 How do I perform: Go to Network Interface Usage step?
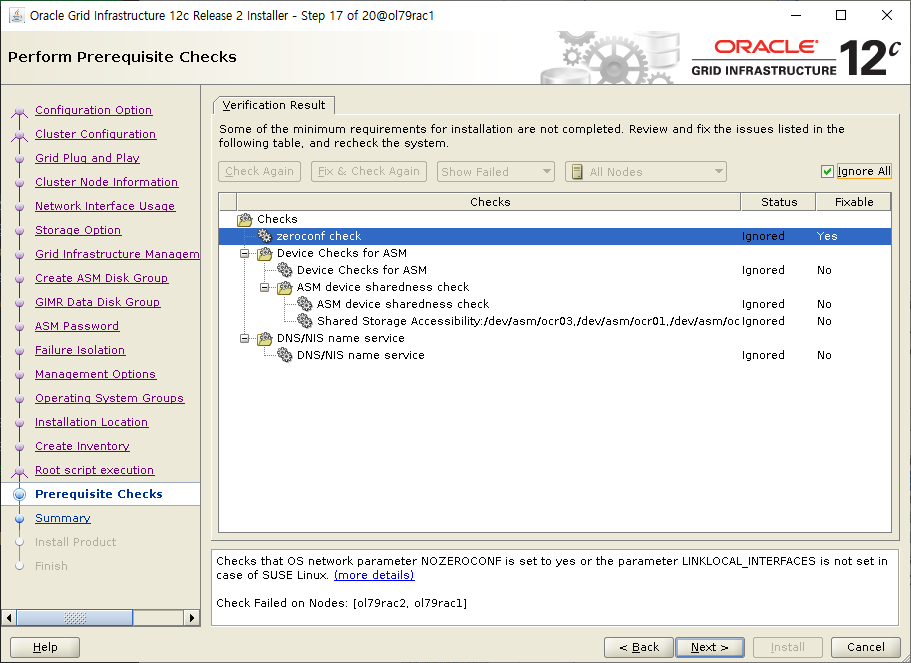tap(105, 206)
